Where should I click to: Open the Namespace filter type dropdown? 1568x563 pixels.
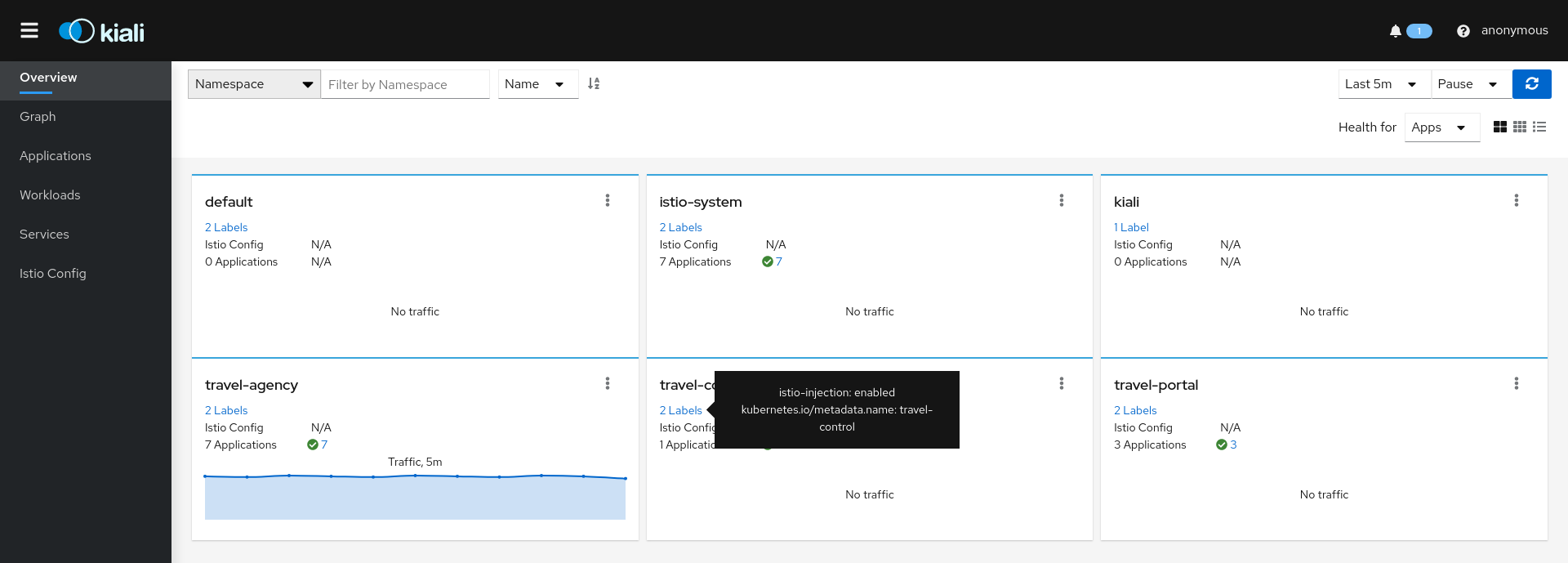254,83
